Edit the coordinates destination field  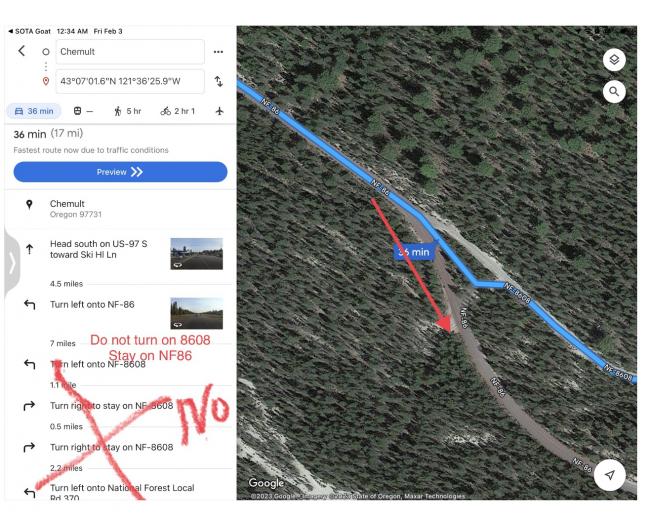click(130, 81)
